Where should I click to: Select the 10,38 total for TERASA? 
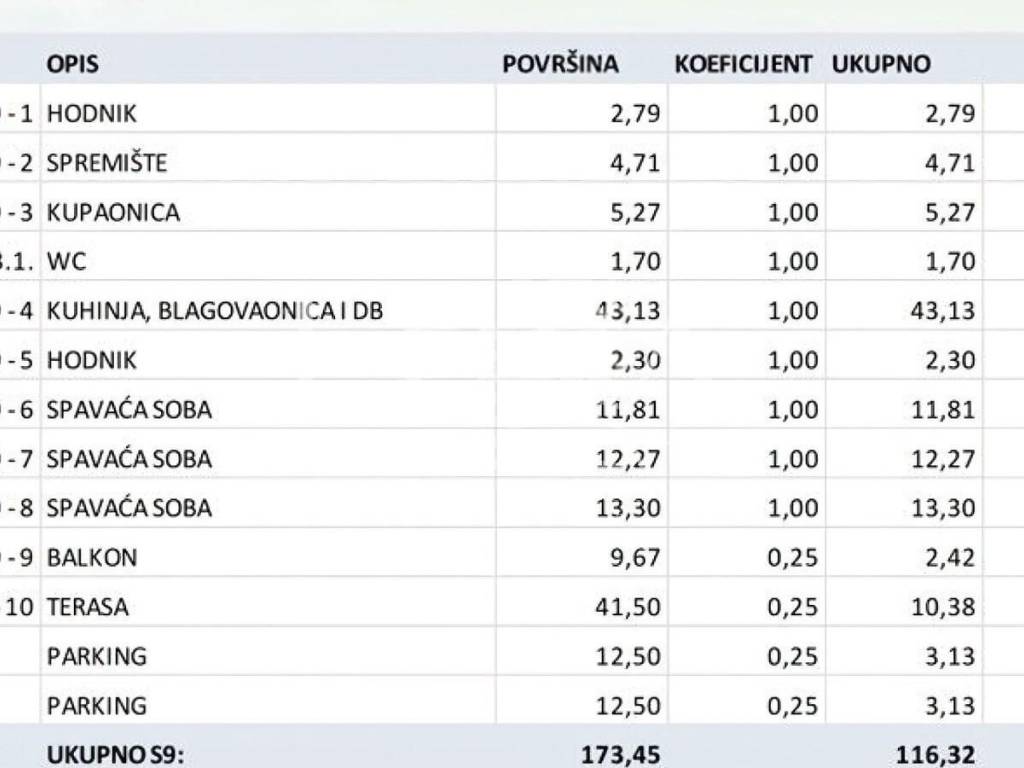pos(943,607)
